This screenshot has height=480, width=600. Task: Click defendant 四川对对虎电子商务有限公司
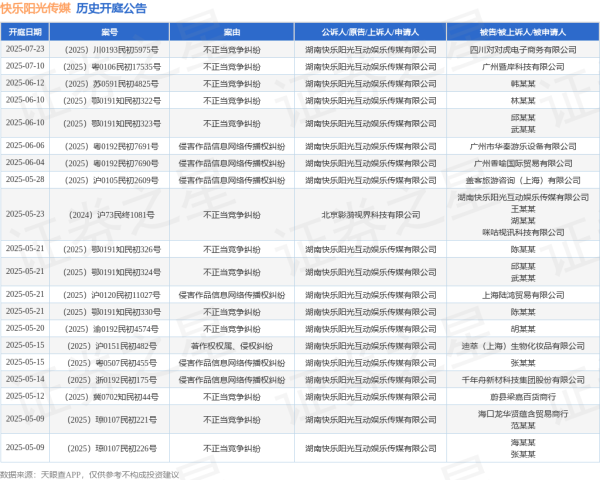[523, 50]
